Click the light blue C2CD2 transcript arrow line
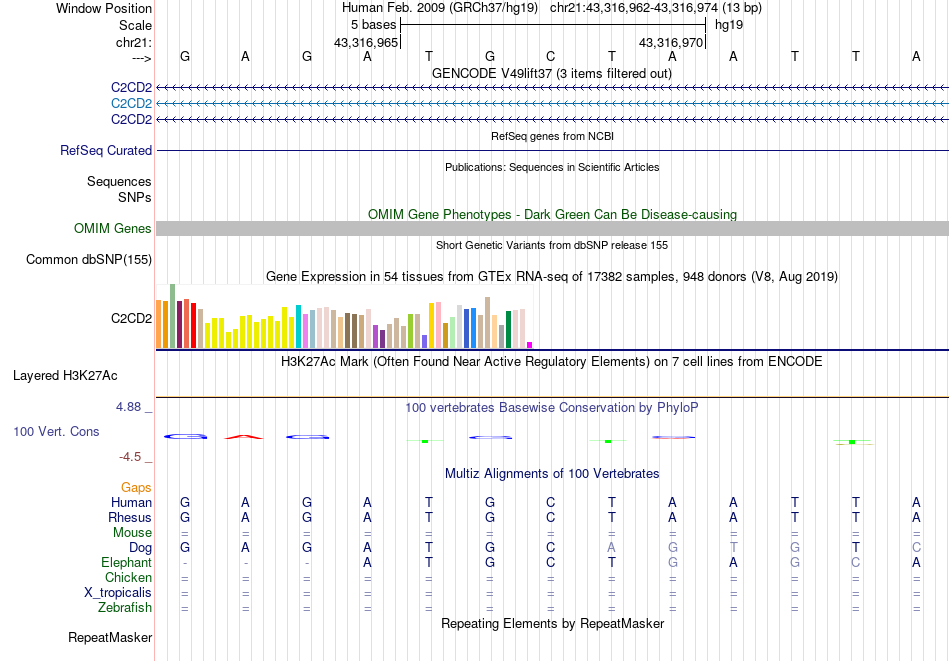 (x=552, y=104)
